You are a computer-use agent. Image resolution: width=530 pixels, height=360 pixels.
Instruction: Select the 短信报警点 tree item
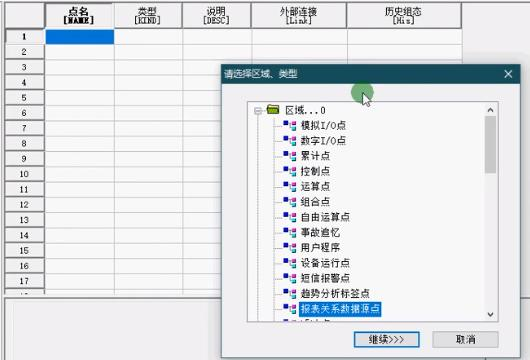[325, 278]
